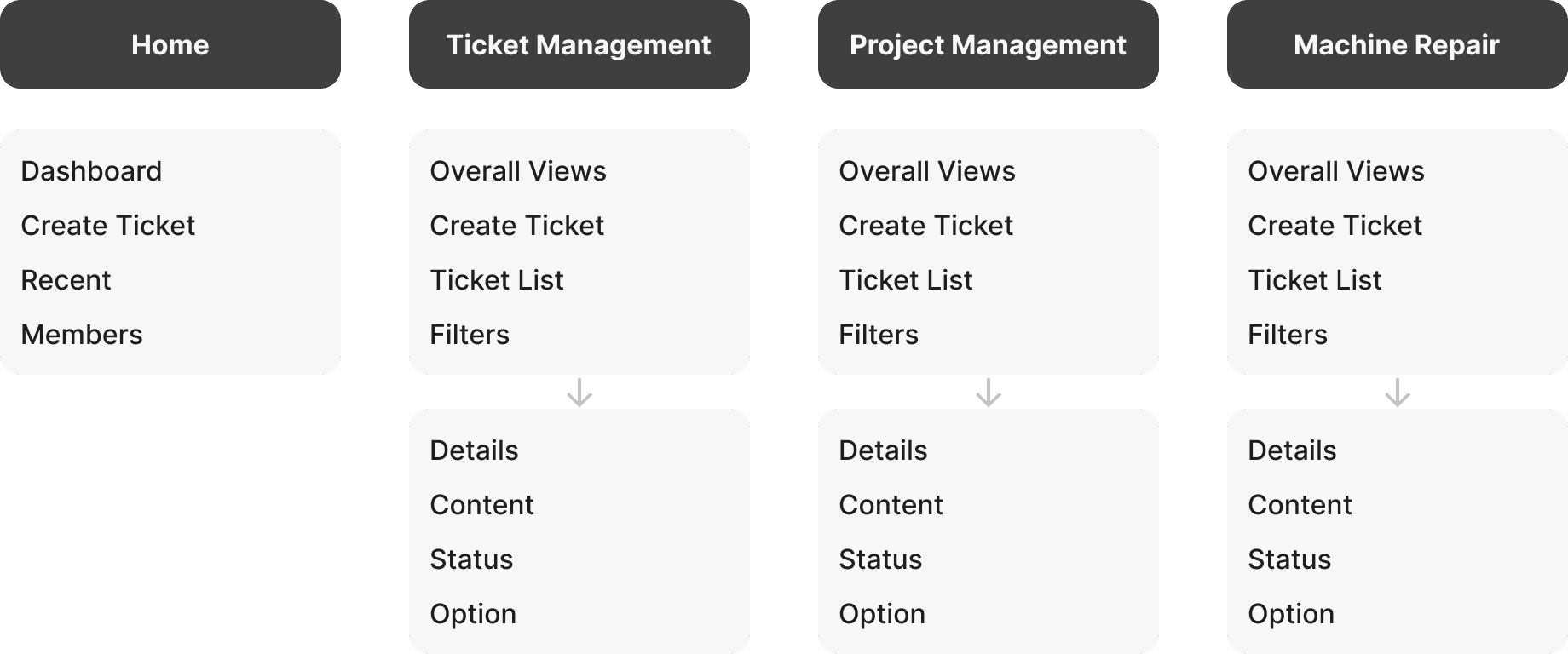Screen dimensions: 1568x654
Task: Click the down arrow under Machine Repair filters
Action: tap(1398, 393)
